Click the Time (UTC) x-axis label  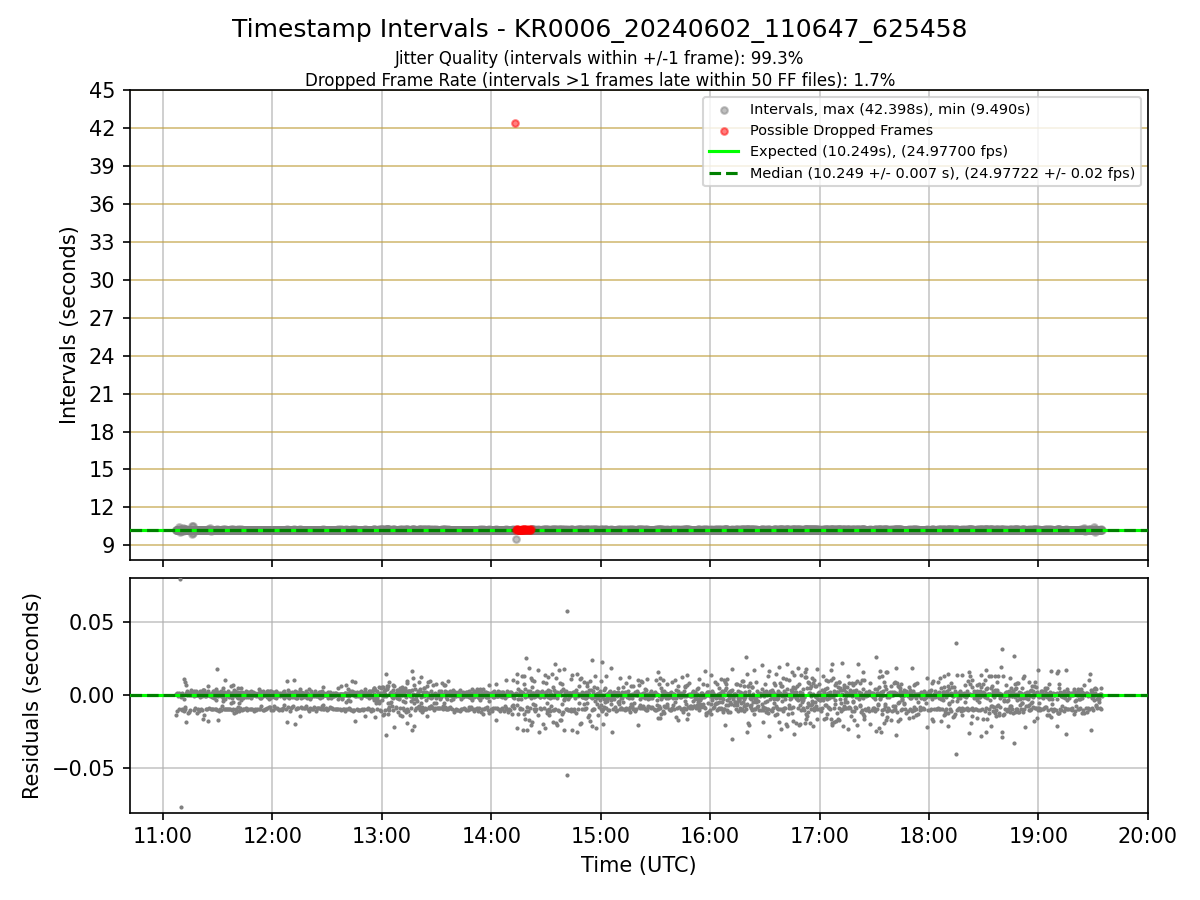(638, 865)
